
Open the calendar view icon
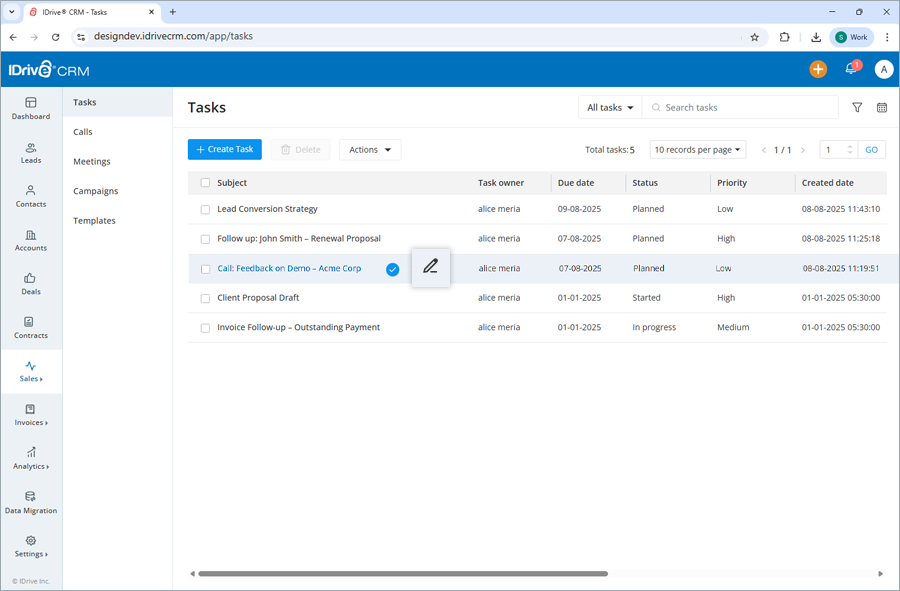click(881, 107)
